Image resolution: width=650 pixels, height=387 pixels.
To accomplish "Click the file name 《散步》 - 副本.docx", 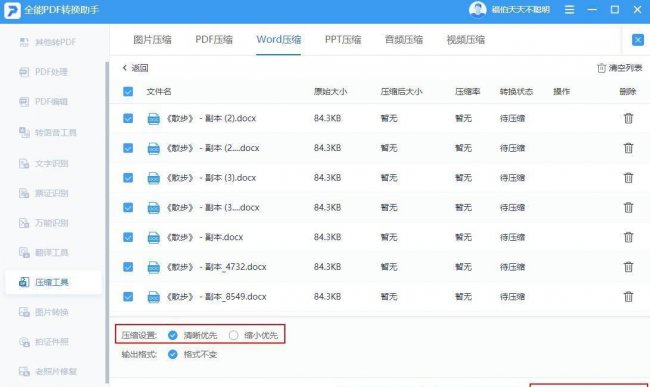I will 205,237.
